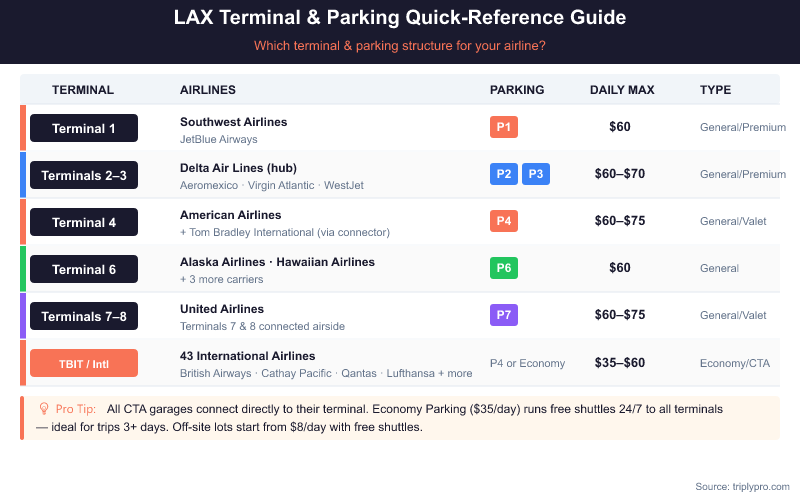Click the purple P7 parking badge
The image size is (800, 500).
tap(504, 316)
